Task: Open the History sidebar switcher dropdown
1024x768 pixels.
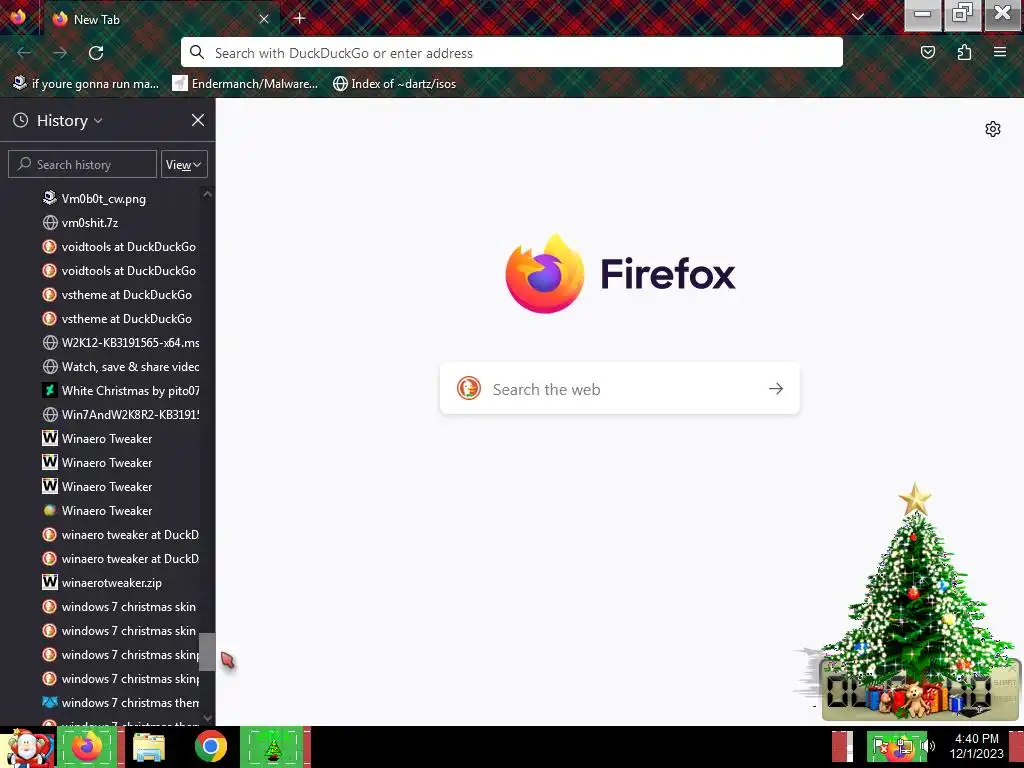Action: tap(69, 121)
